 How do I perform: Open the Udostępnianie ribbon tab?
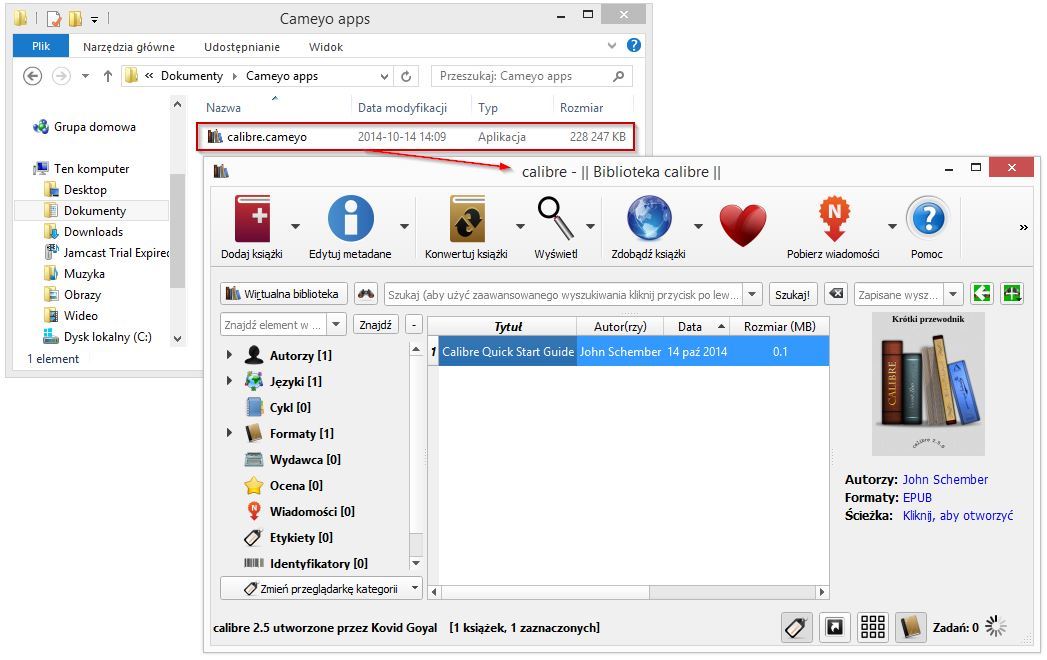click(x=242, y=47)
